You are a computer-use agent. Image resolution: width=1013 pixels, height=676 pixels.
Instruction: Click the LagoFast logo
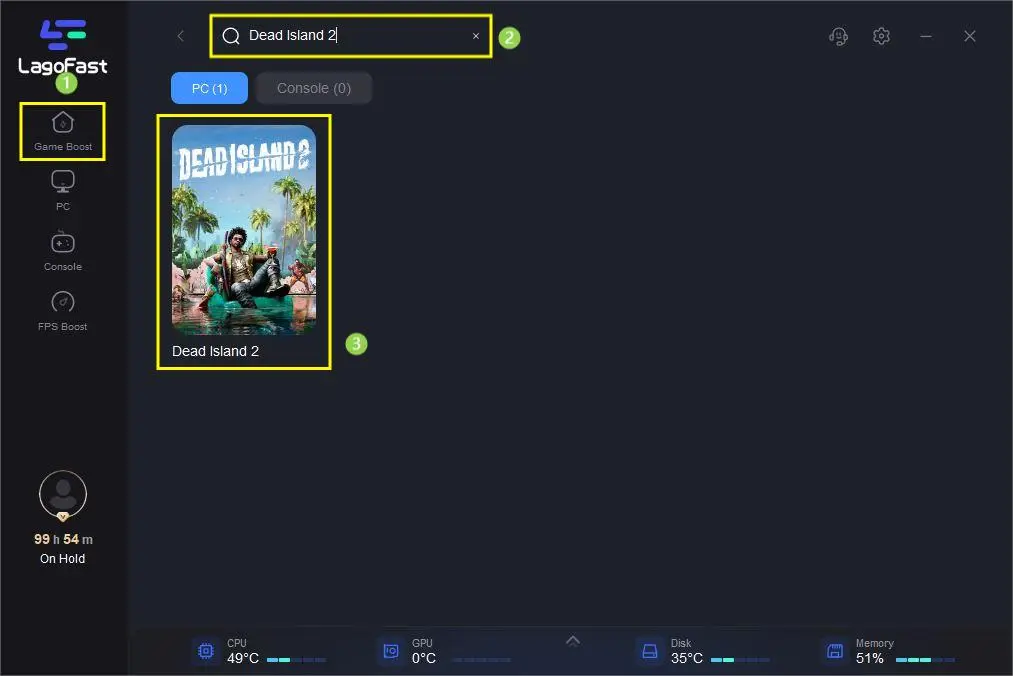[63, 47]
